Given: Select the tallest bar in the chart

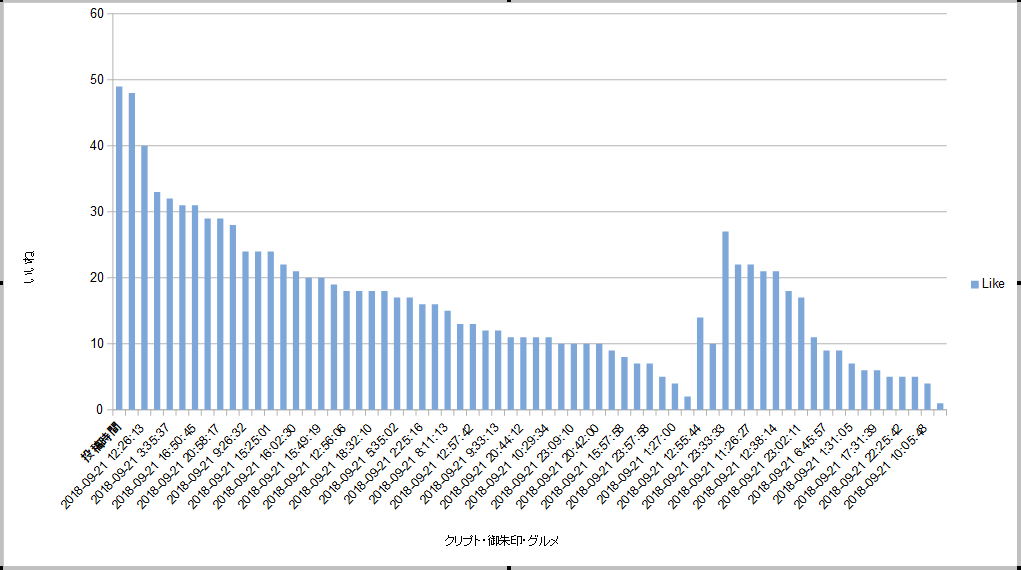Looking at the screenshot, I should coord(119,248).
